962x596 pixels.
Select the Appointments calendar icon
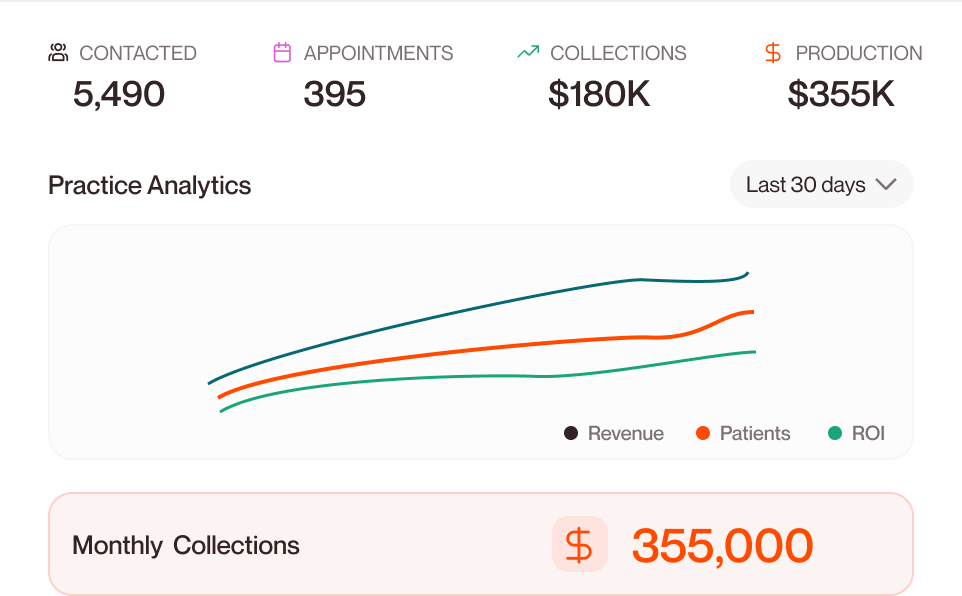tap(283, 52)
